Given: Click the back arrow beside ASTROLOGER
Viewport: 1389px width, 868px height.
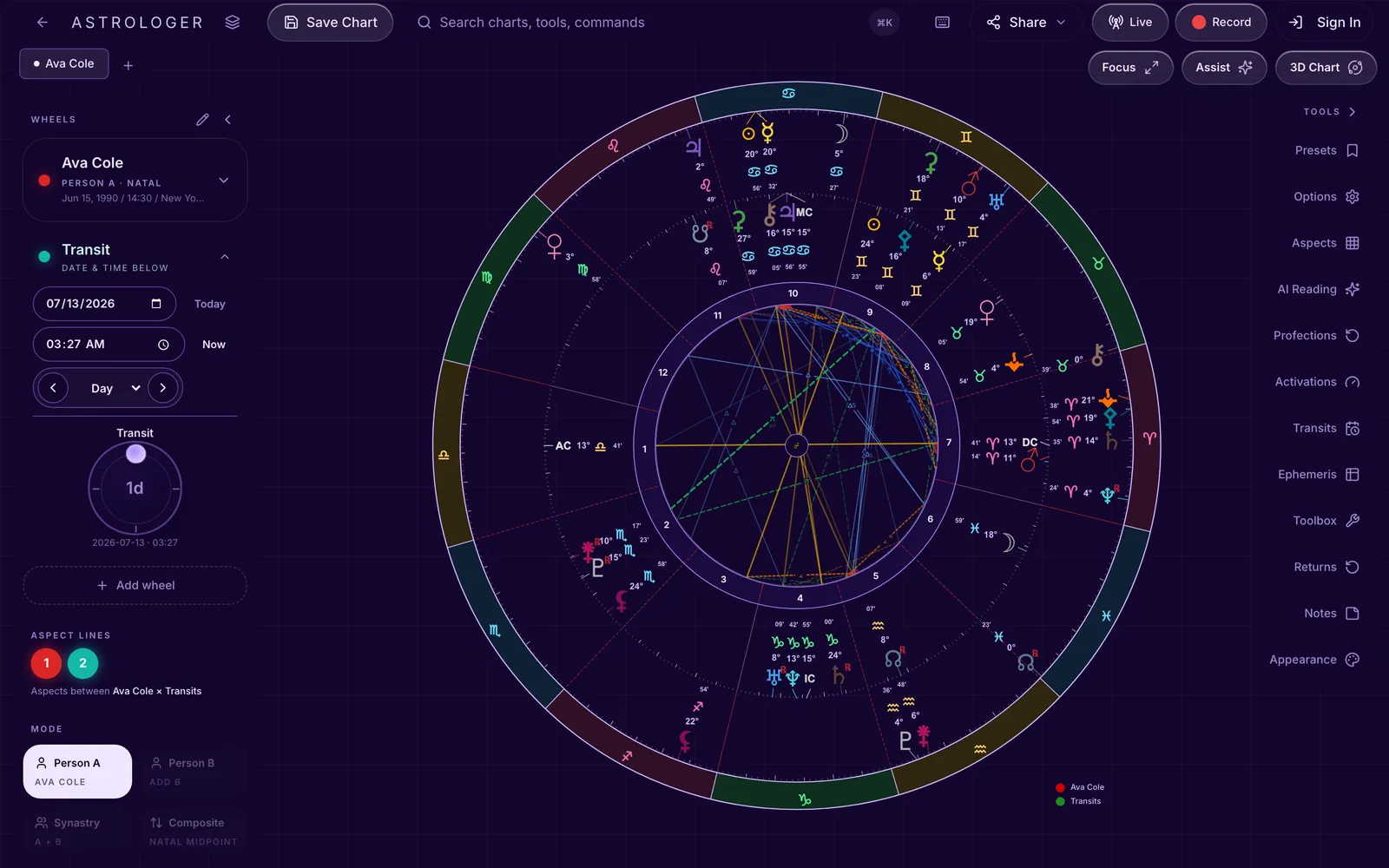Looking at the screenshot, I should 42,23.
